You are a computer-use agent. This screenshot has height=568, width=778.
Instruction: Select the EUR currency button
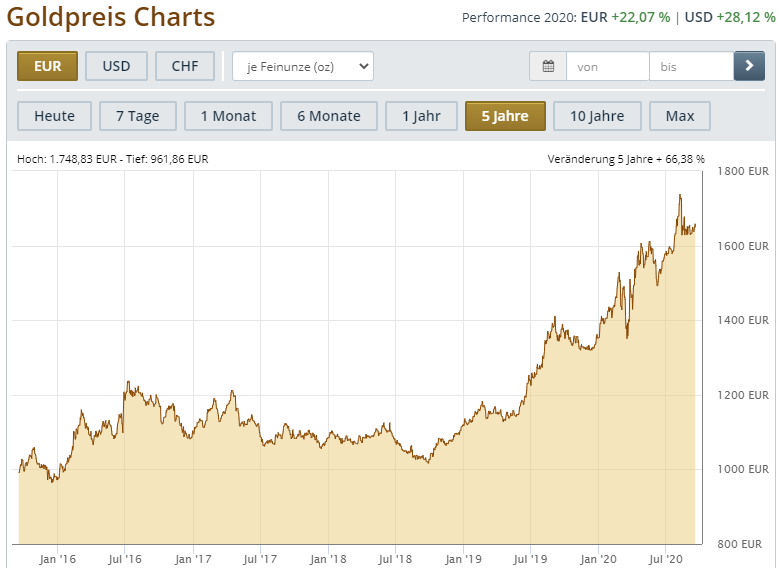click(48, 66)
